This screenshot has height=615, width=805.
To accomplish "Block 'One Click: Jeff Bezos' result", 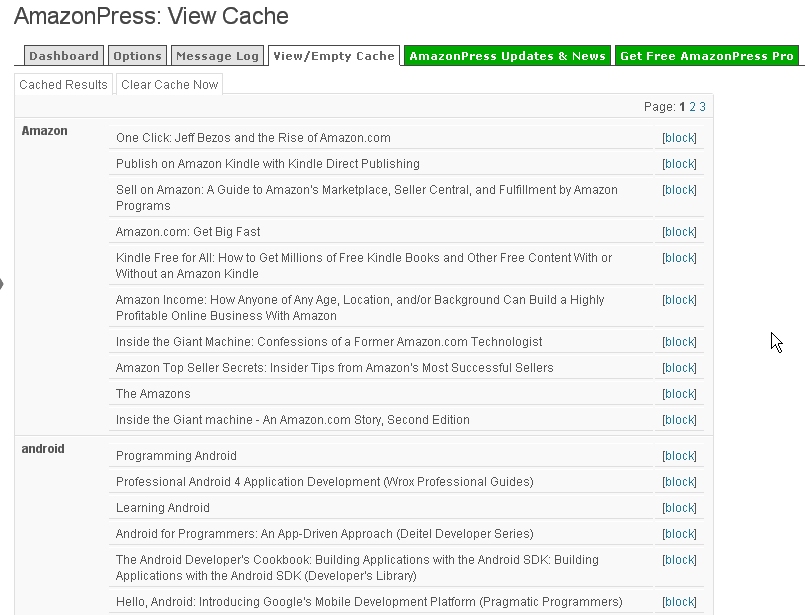I will click(679, 138).
